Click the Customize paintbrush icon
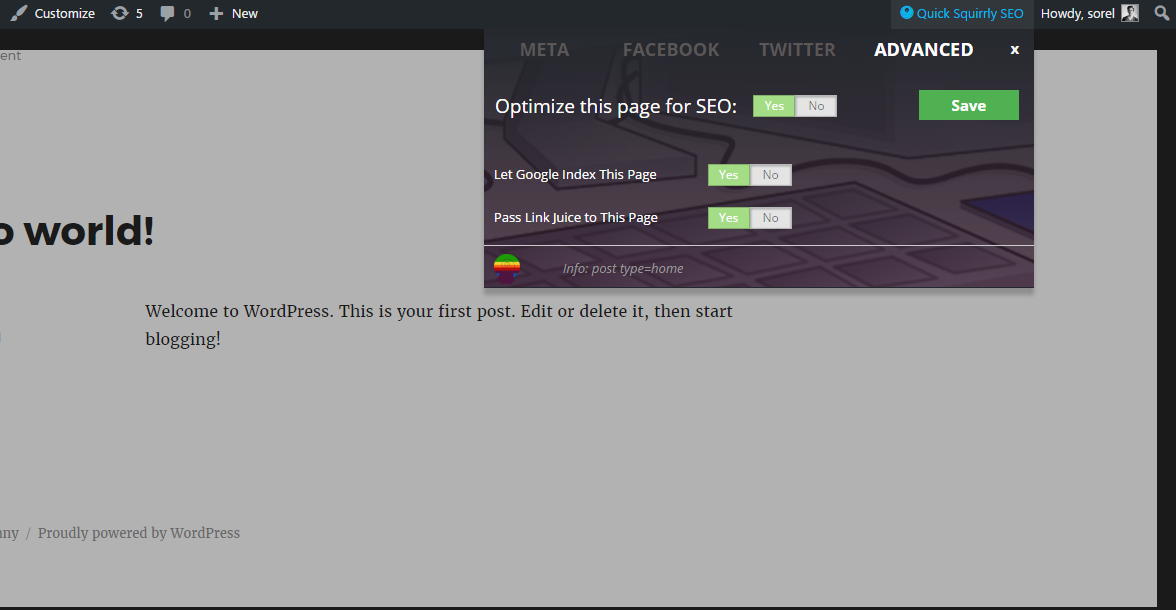This screenshot has height=610, width=1176. point(19,14)
